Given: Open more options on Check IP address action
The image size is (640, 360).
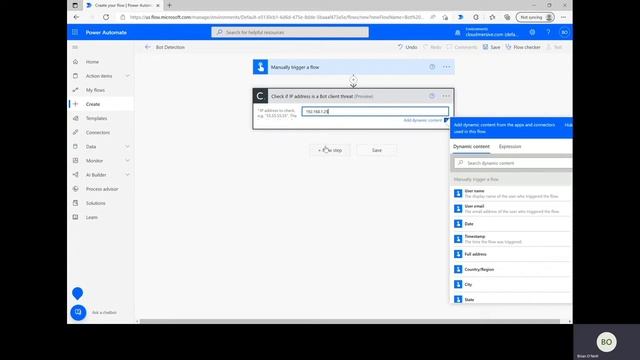Looking at the screenshot, I should [446, 96].
